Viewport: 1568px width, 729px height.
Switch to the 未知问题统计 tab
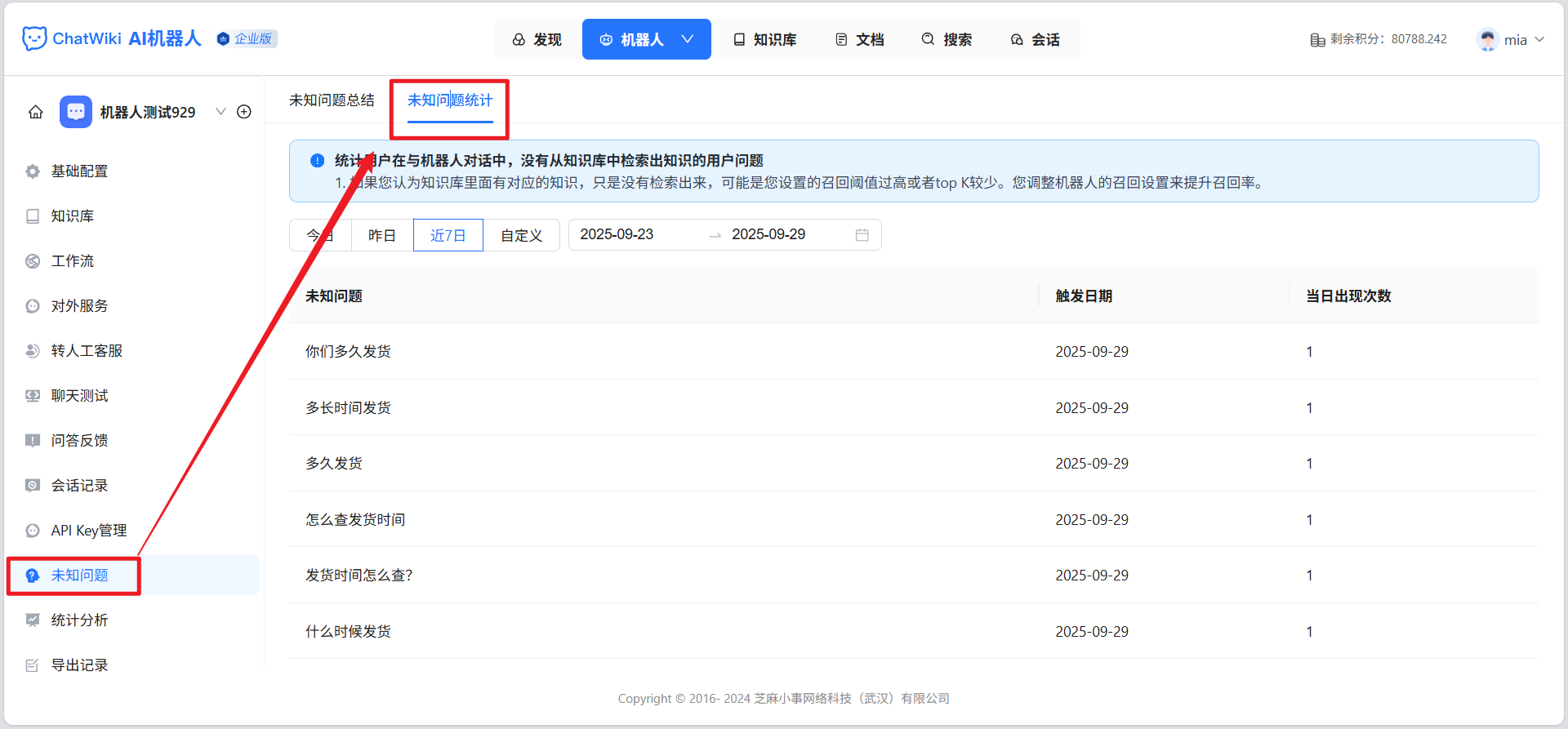pos(450,100)
